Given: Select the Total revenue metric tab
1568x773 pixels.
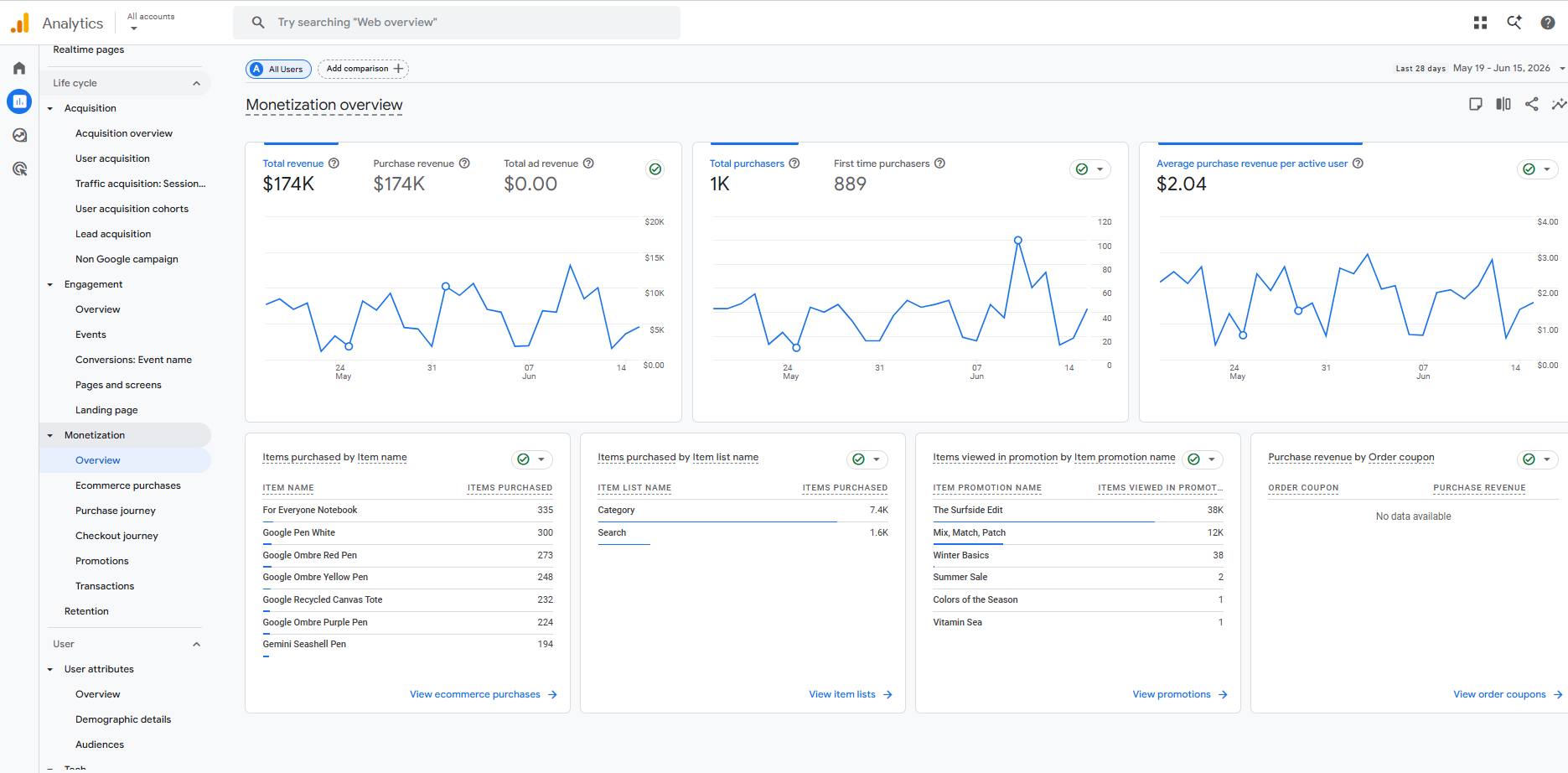Looking at the screenshot, I should (x=301, y=175).
